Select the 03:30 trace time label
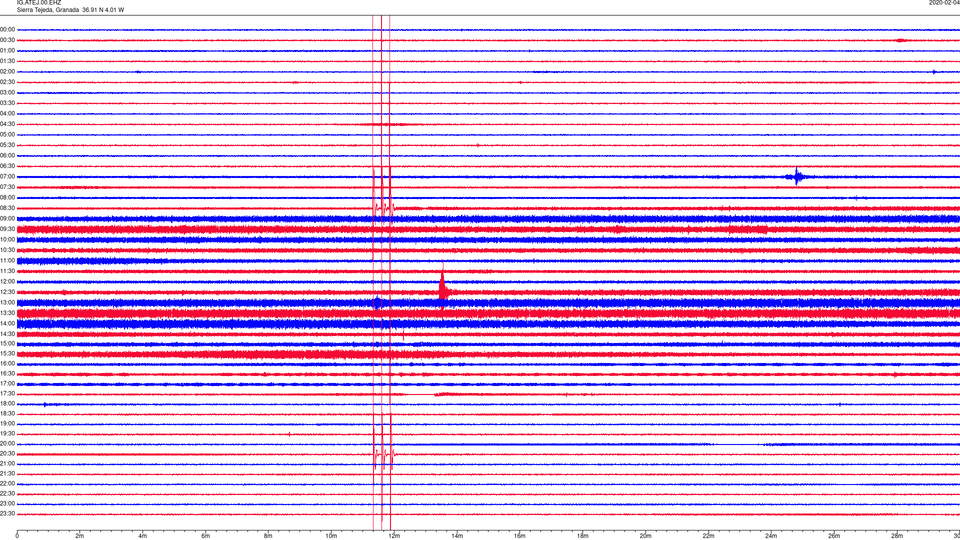This screenshot has width=960, height=540. click(8, 103)
